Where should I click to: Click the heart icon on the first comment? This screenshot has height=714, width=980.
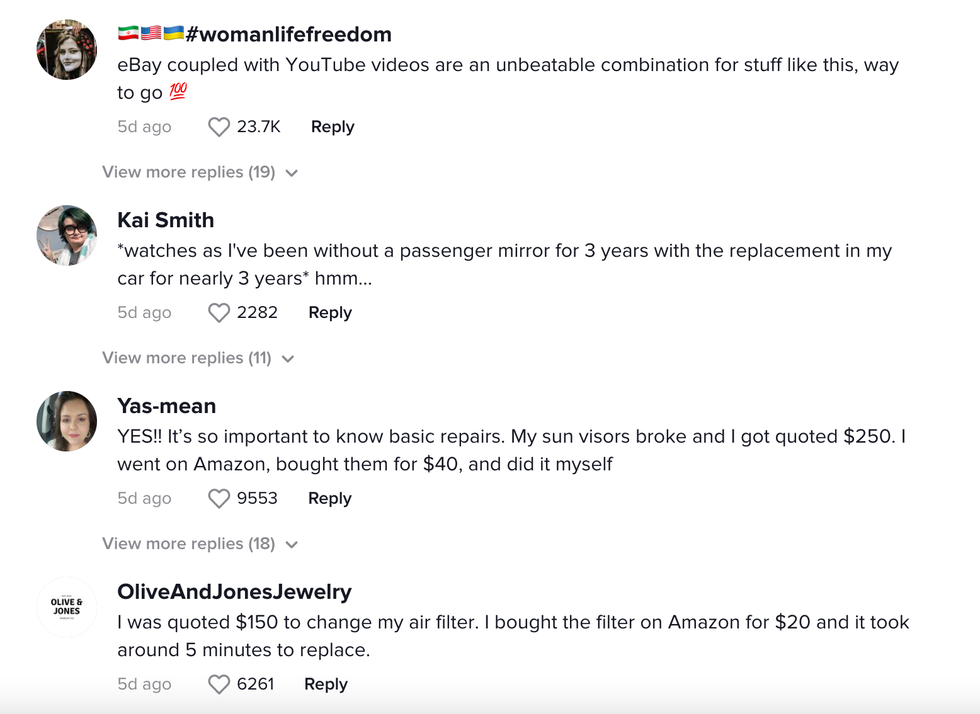pos(219,126)
